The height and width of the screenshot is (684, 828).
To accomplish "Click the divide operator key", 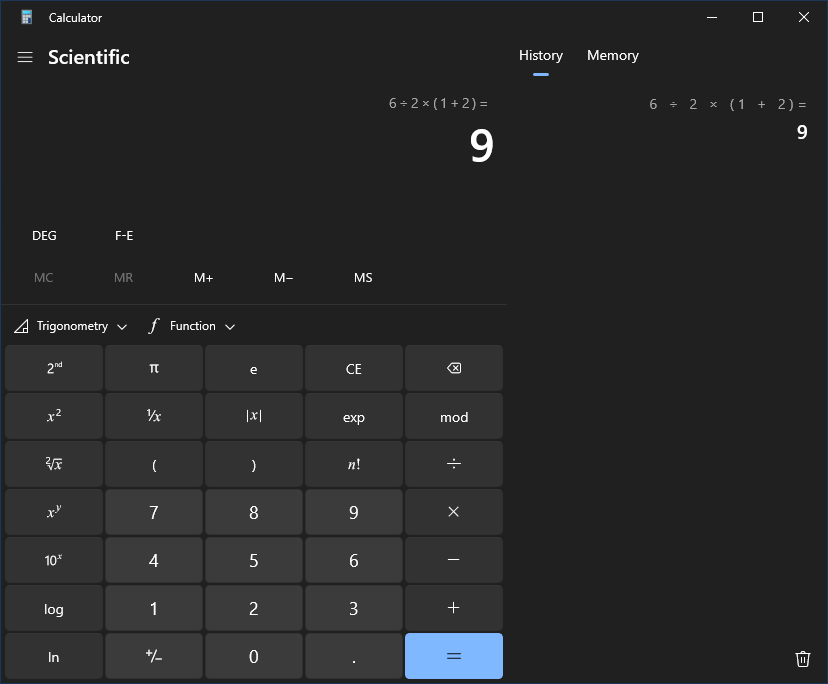I will [454, 464].
